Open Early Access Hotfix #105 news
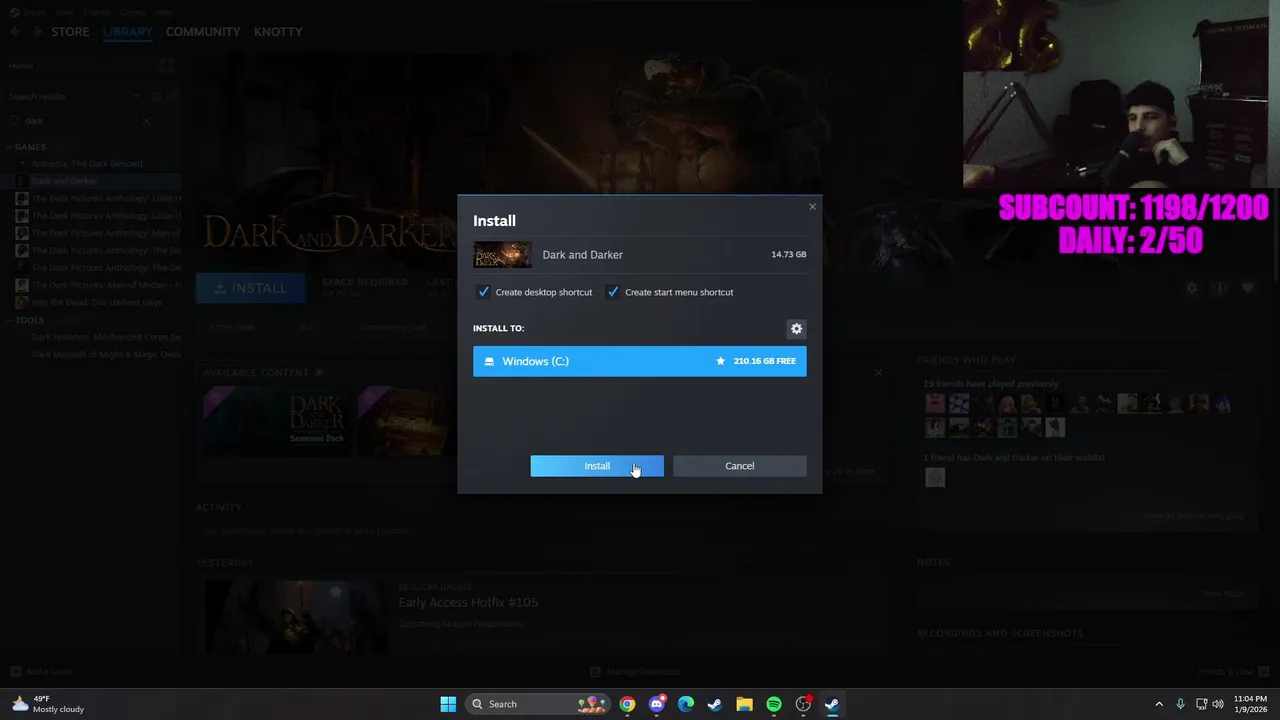The height and width of the screenshot is (720, 1280). tap(468, 602)
